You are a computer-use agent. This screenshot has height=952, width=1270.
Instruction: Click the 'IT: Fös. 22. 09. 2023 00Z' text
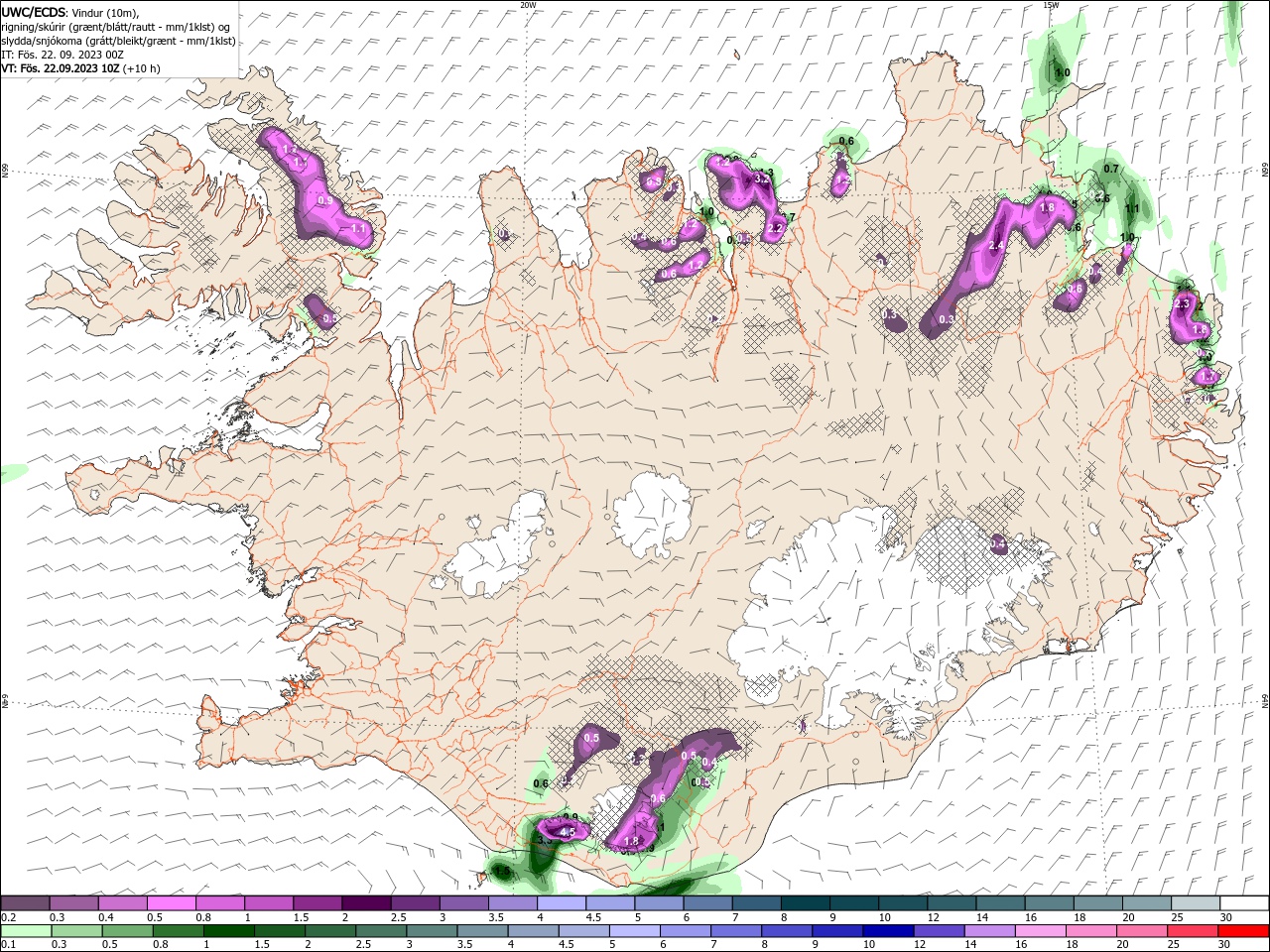(x=62, y=55)
